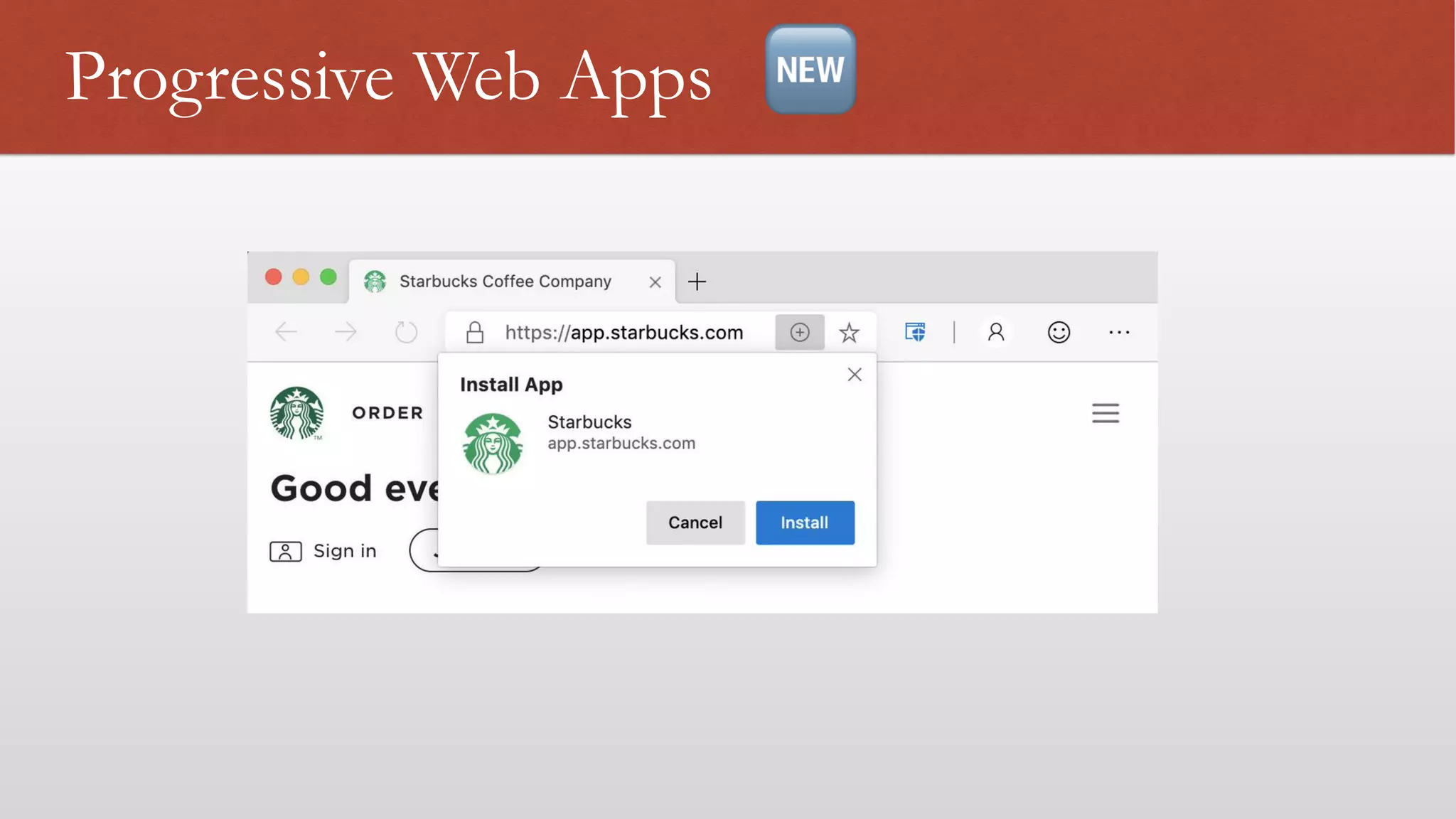Image resolution: width=1456 pixels, height=819 pixels.
Task: Go forward using the forward arrow
Action: [x=346, y=332]
